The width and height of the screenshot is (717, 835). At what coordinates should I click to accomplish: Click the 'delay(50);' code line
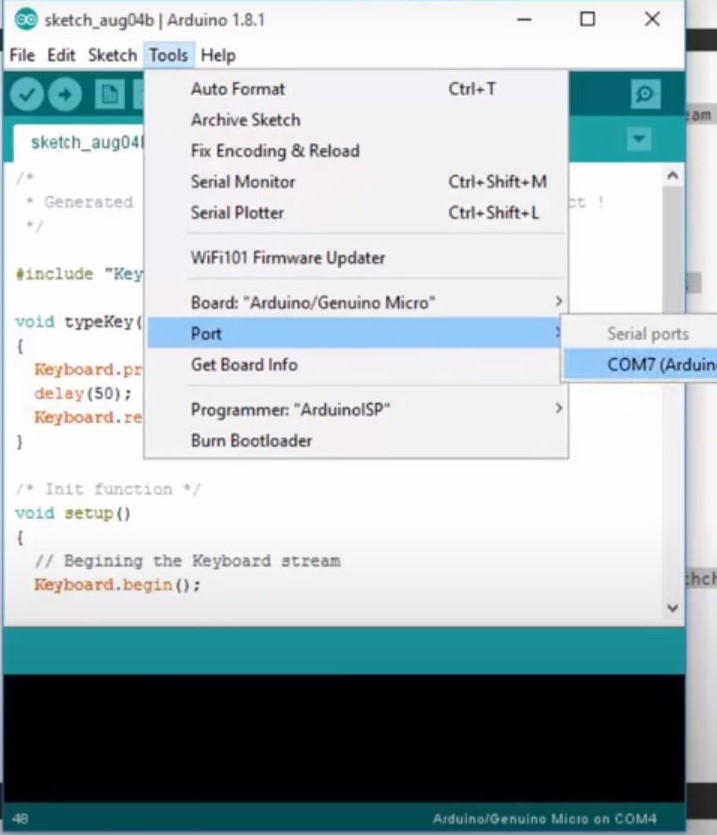pyautogui.click(x=83, y=394)
